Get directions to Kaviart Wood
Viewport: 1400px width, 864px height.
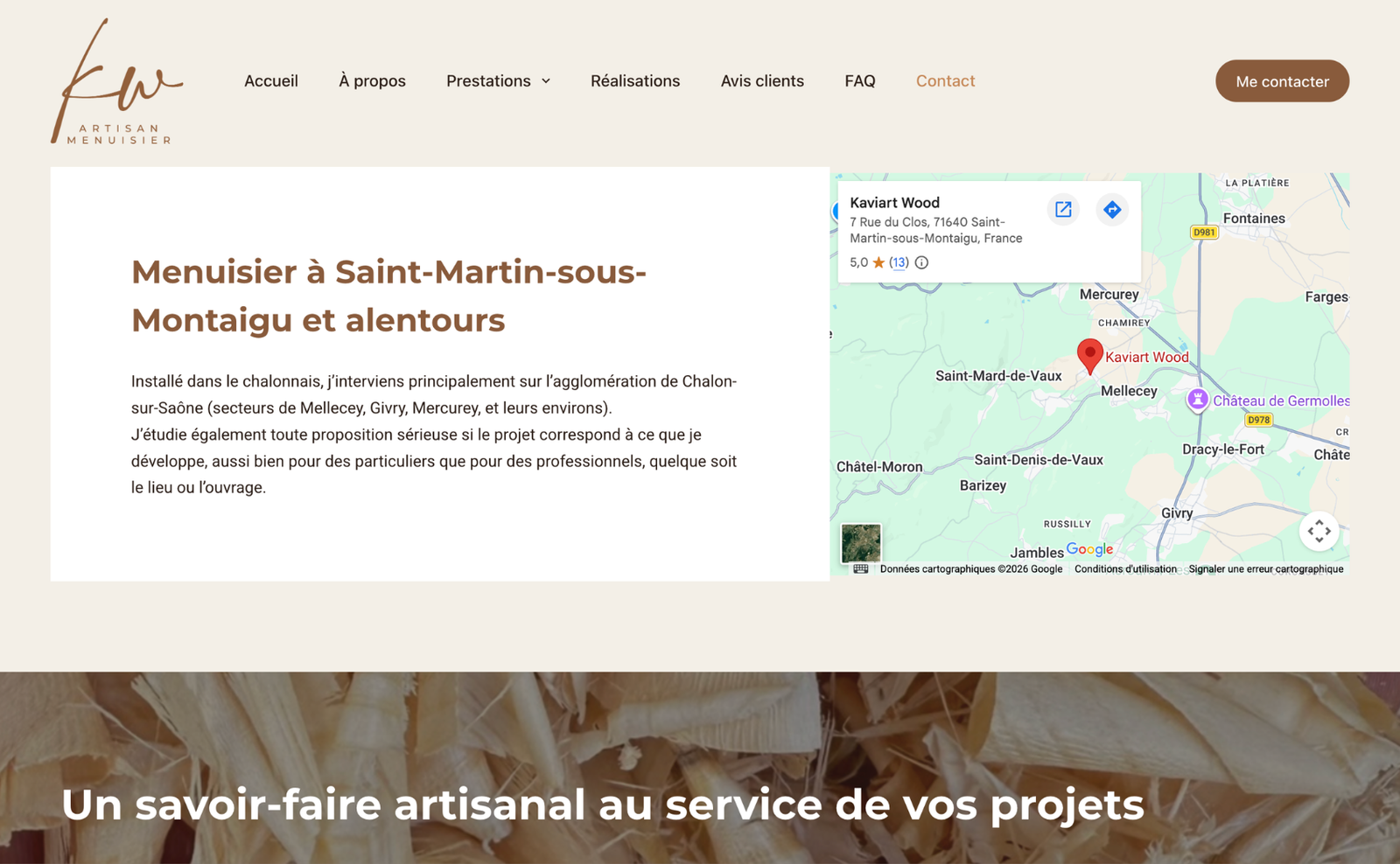(1112, 210)
